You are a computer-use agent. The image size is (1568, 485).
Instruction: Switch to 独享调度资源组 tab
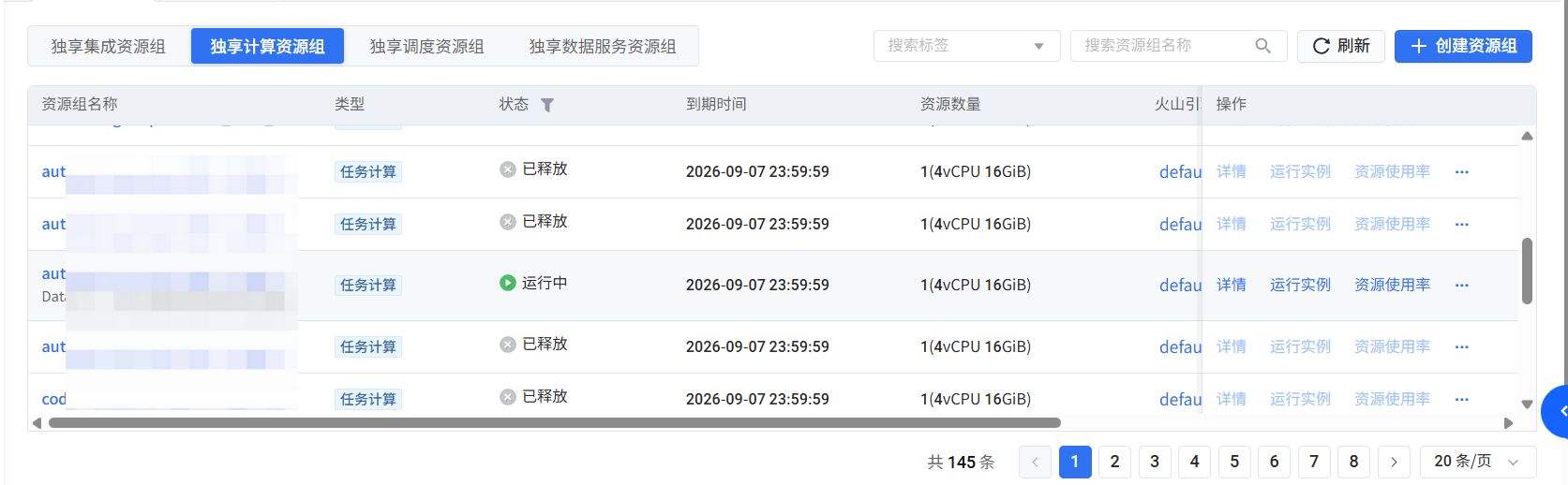(426, 46)
